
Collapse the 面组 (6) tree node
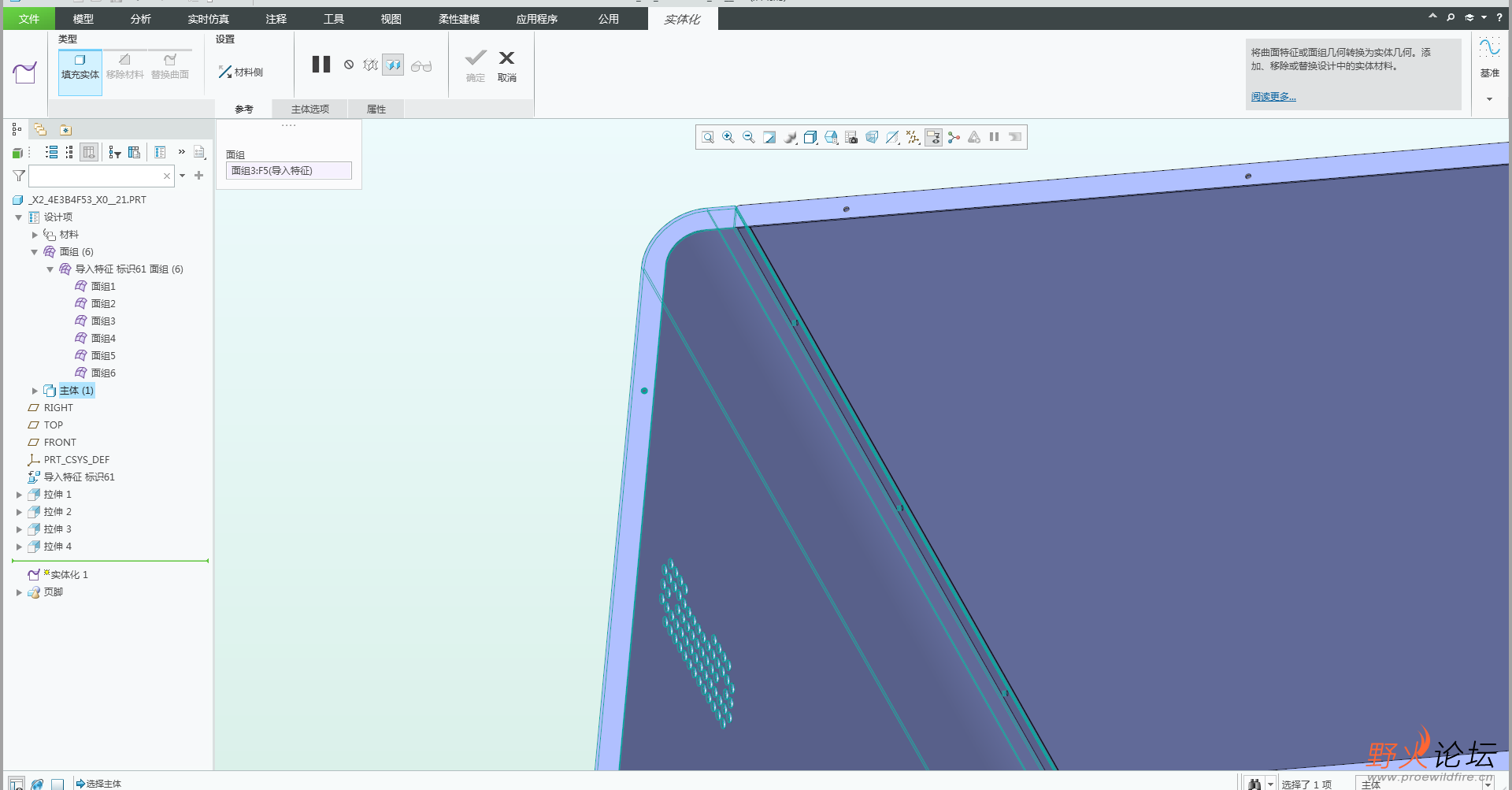[35, 252]
